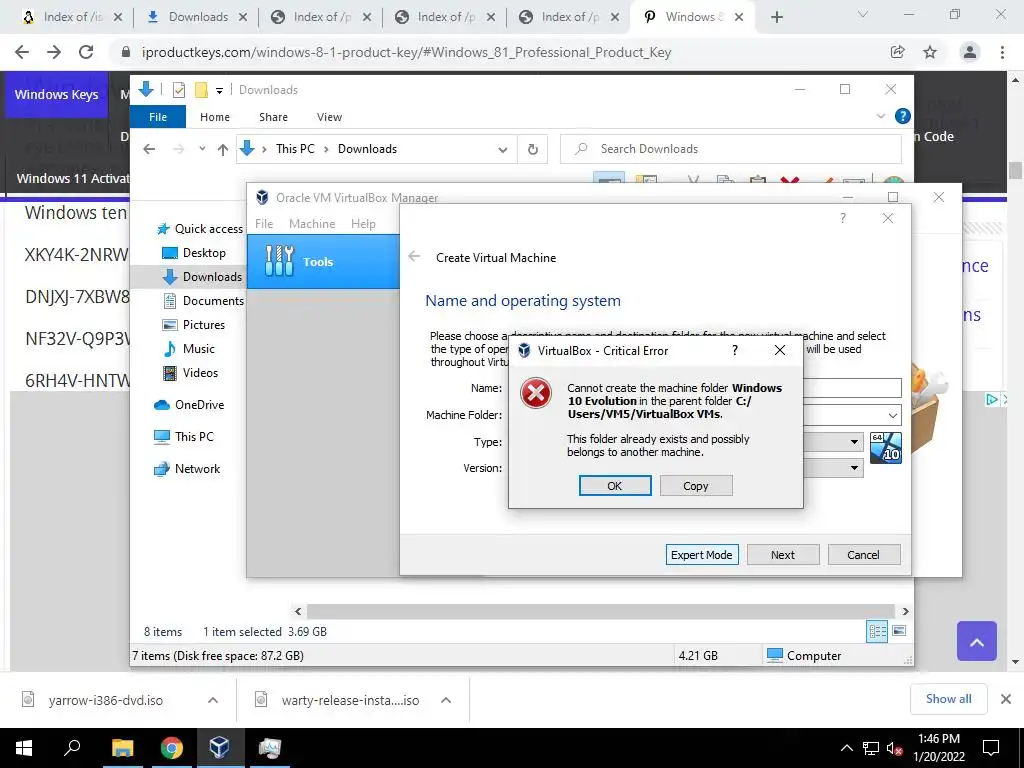The height and width of the screenshot is (768, 1024).
Task: Click OK in the Critical Error dialog
Action: pyautogui.click(x=615, y=486)
